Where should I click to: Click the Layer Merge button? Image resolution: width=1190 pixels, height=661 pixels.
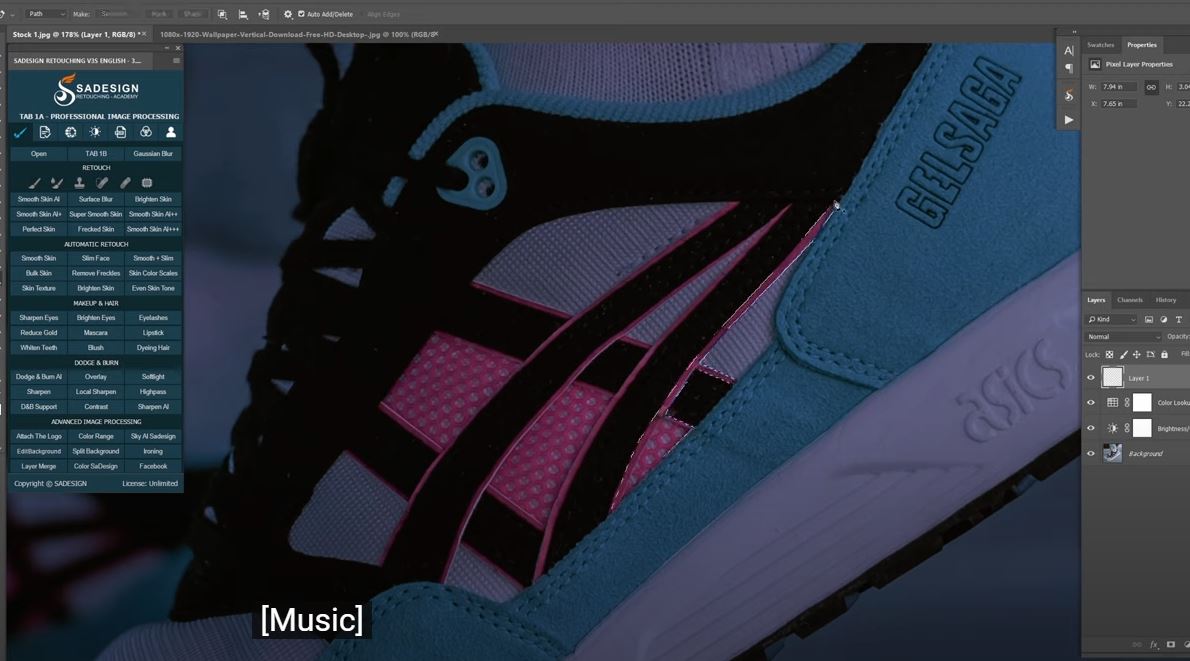pyautogui.click(x=39, y=467)
